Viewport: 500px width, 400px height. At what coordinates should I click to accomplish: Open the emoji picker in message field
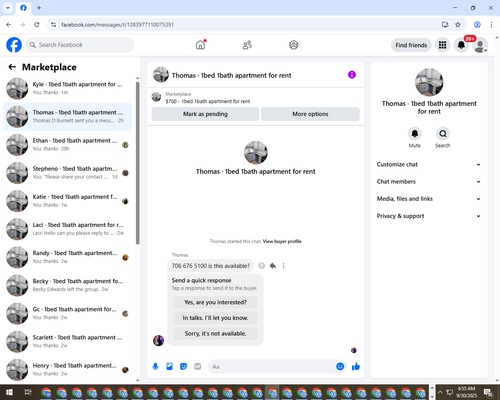point(340,367)
